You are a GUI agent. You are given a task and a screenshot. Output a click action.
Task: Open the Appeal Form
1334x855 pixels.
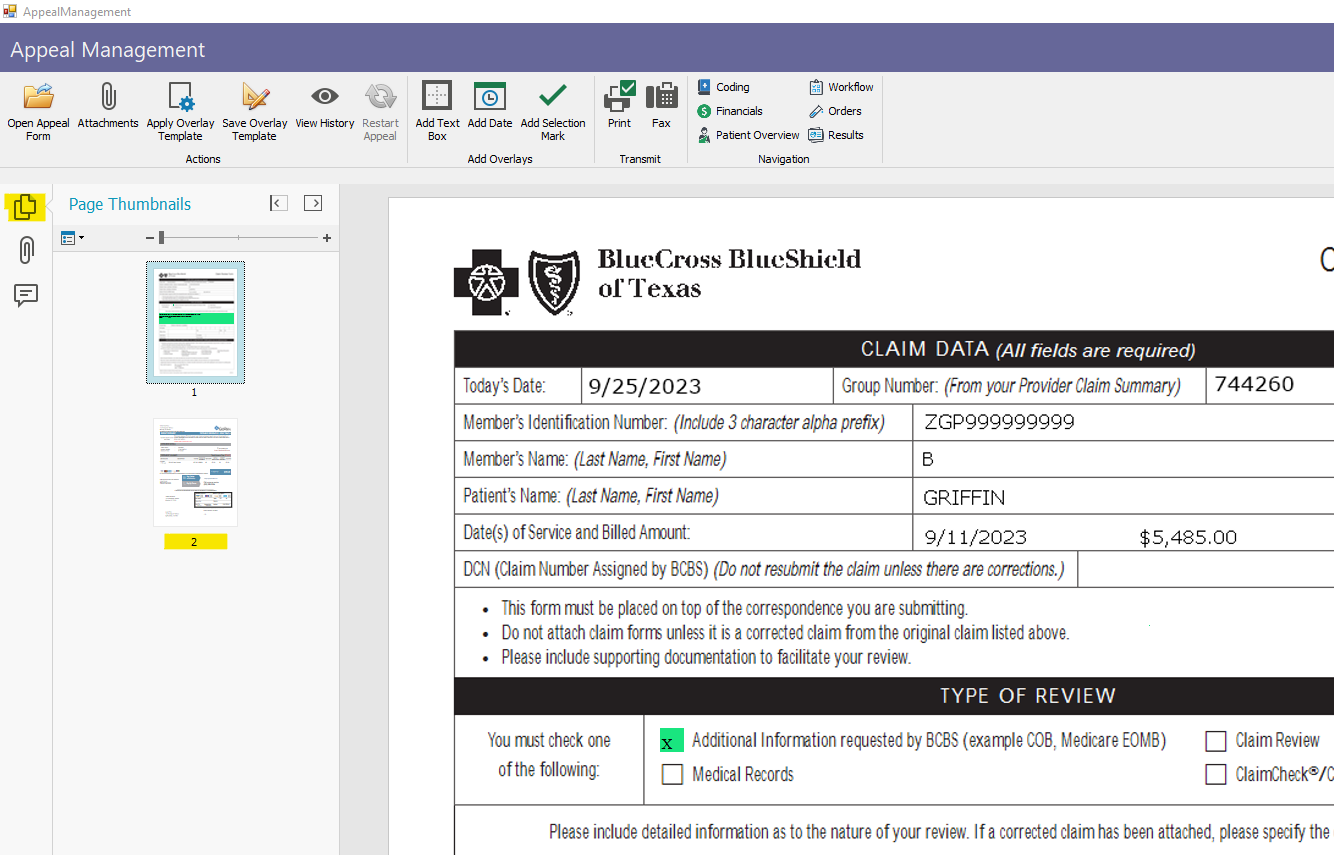[38, 112]
